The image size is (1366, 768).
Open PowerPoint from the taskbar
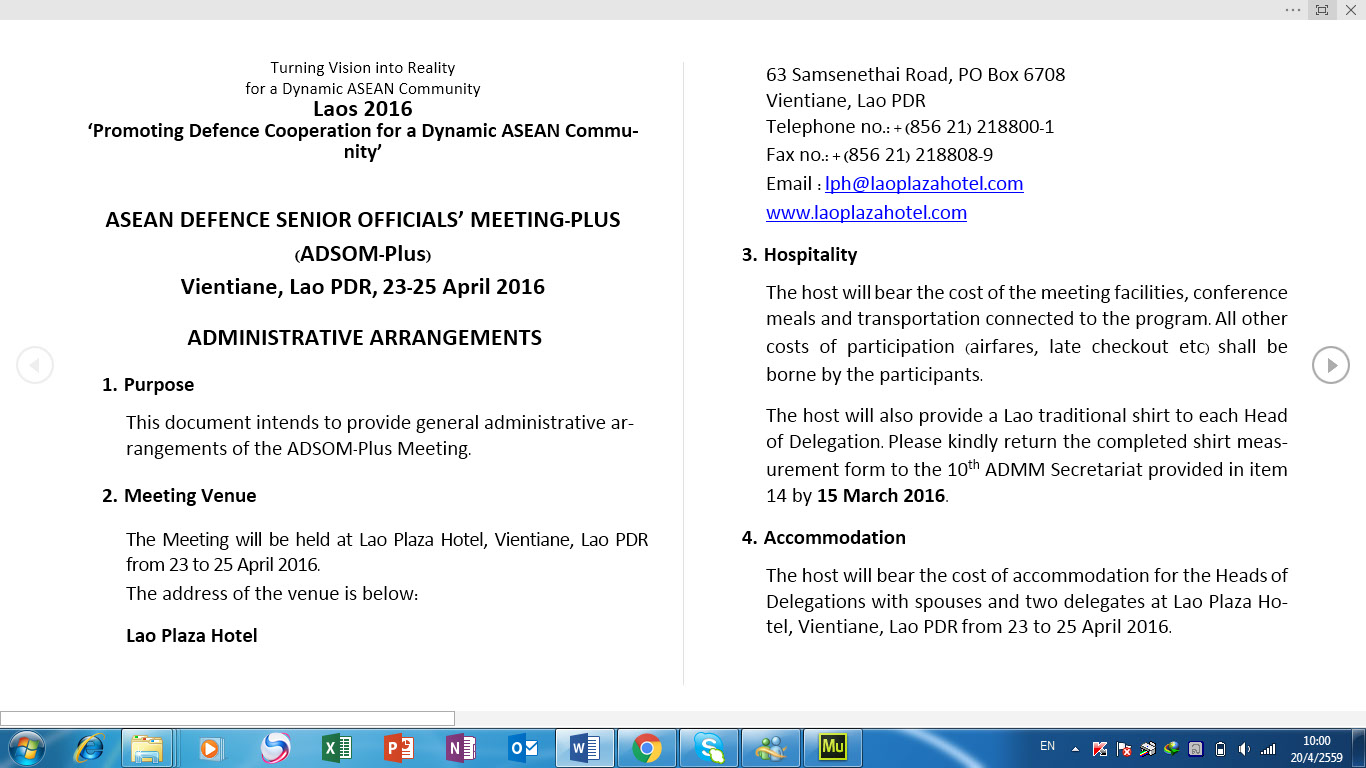(x=399, y=748)
